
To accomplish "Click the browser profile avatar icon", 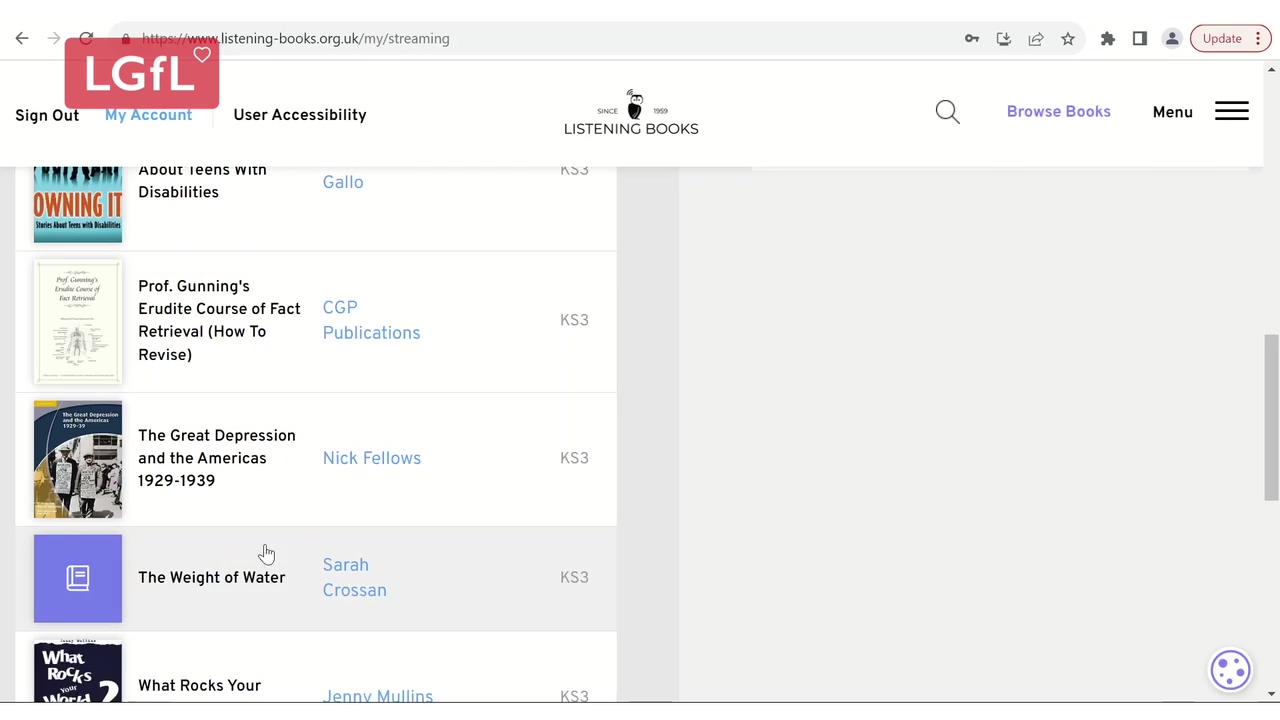I will pos(1171,38).
